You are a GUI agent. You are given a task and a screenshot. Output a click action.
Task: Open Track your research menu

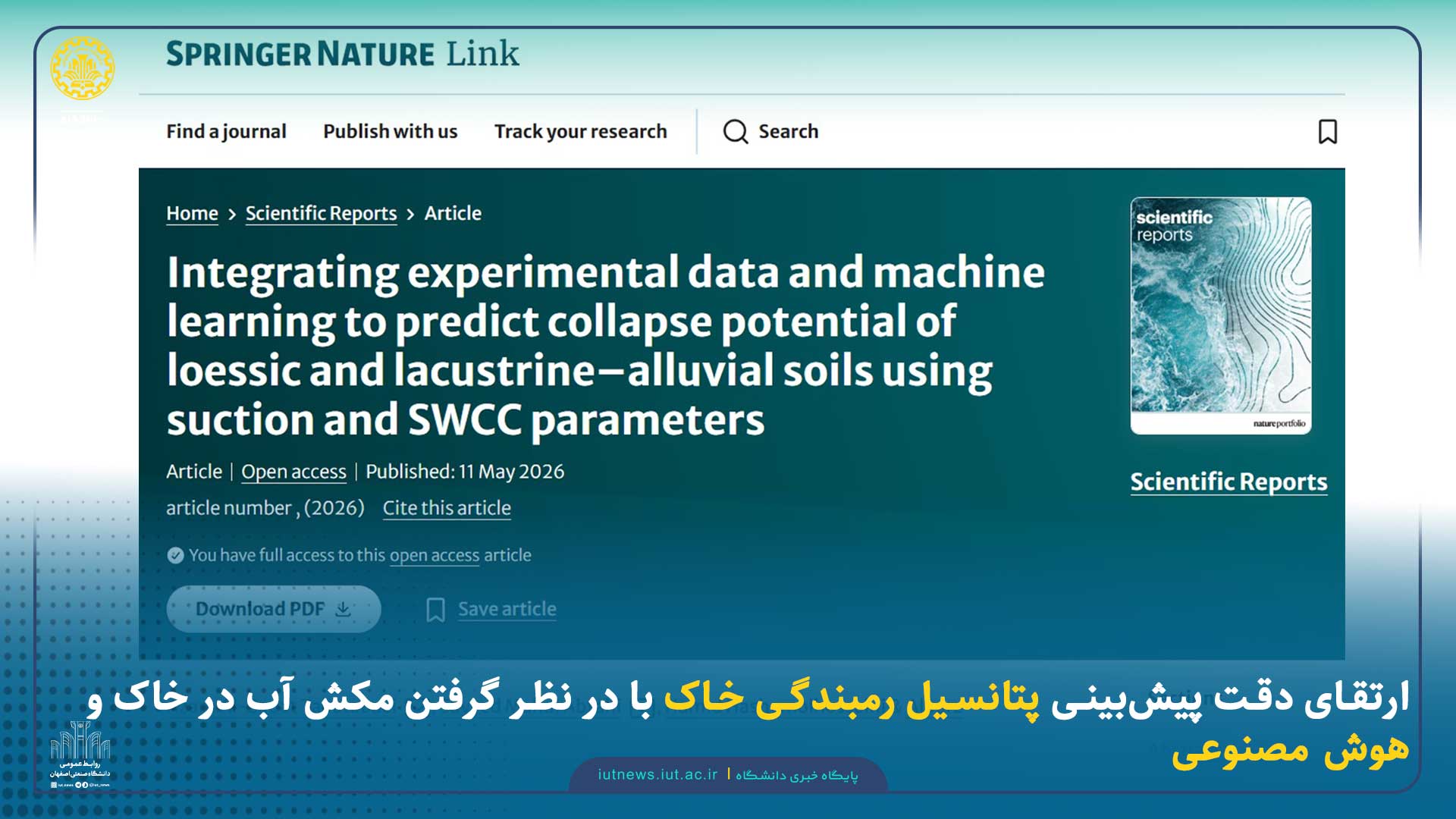coord(581,132)
